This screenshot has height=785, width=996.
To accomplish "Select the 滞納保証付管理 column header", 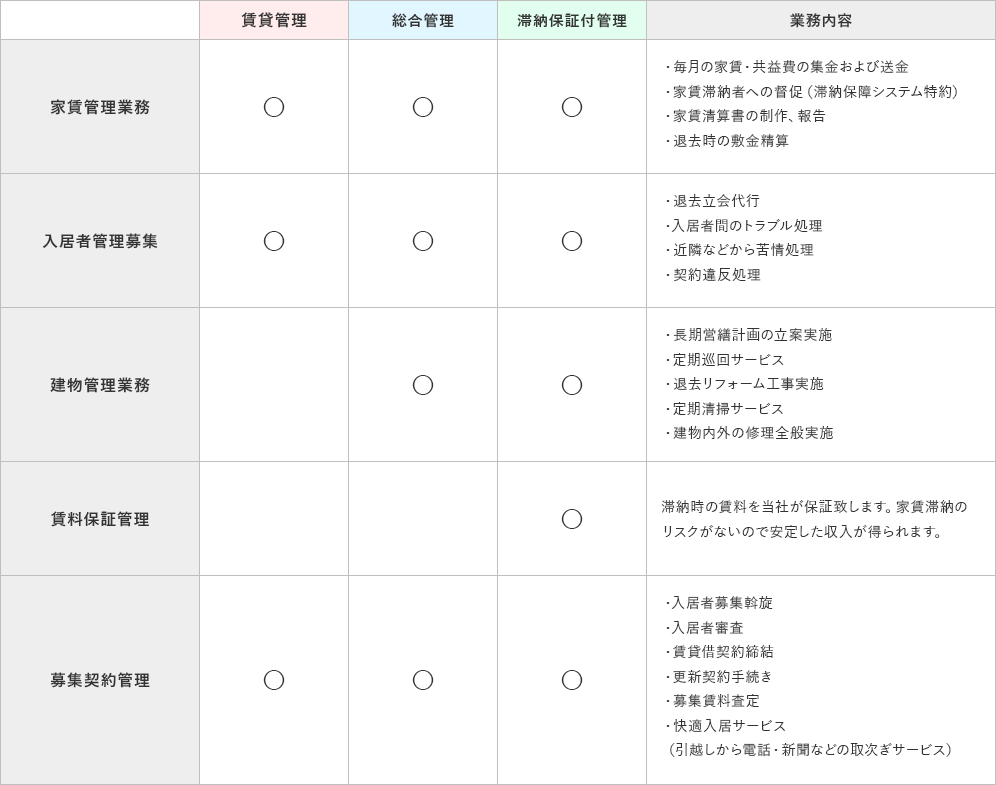I will click(572, 20).
